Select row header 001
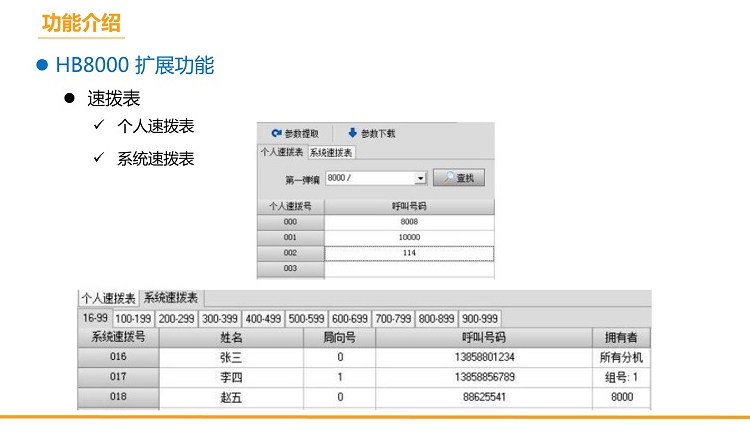The height and width of the screenshot is (436, 750). 290,237
